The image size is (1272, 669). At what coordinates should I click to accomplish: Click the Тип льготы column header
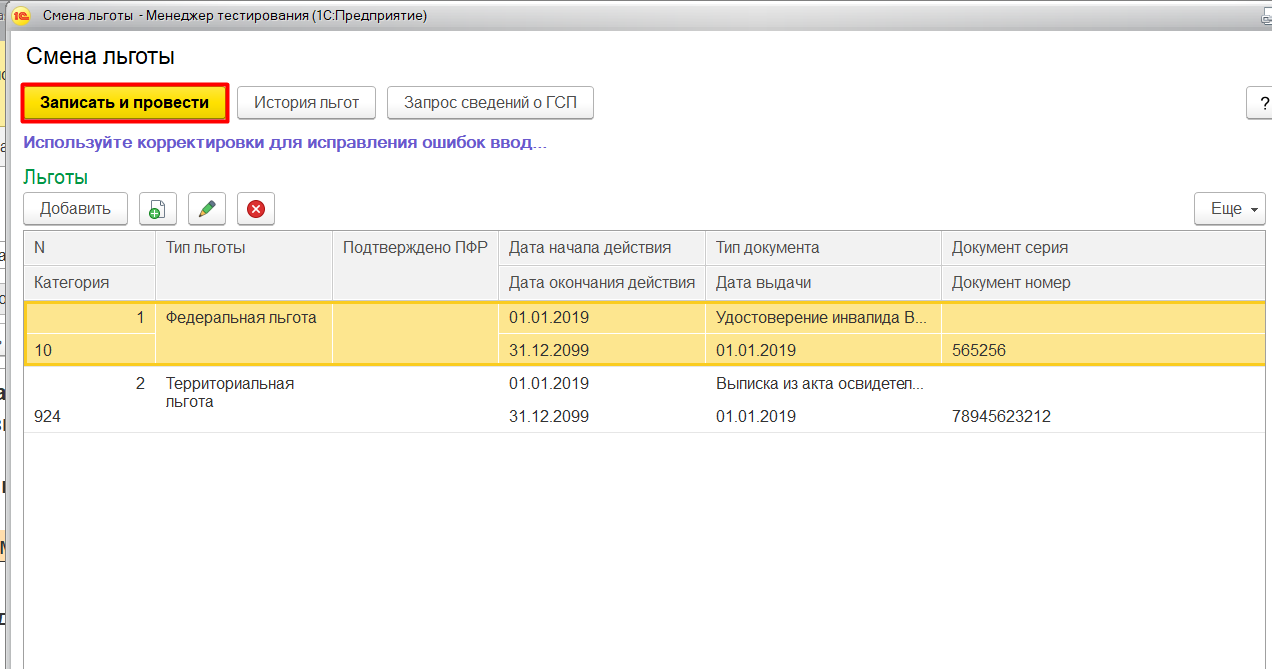pyautogui.click(x=206, y=248)
